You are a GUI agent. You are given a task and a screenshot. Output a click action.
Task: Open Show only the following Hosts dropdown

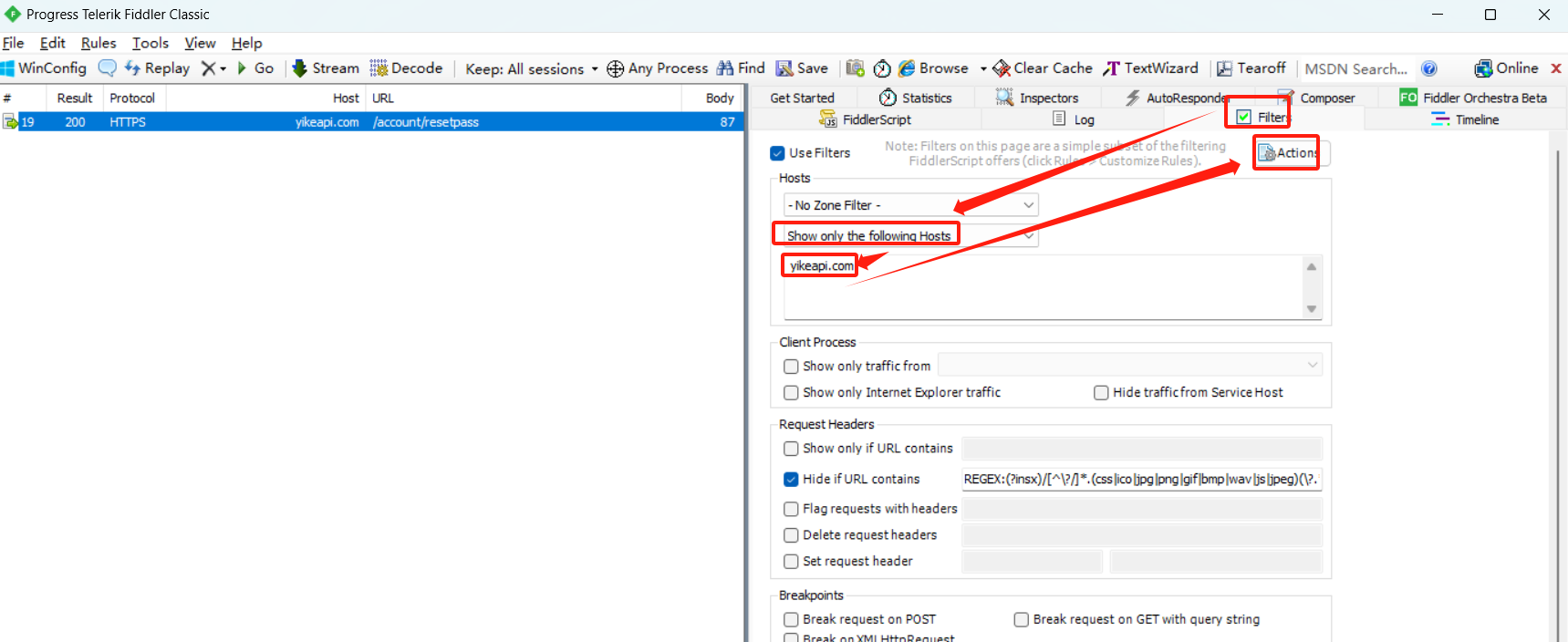pyautogui.click(x=910, y=235)
